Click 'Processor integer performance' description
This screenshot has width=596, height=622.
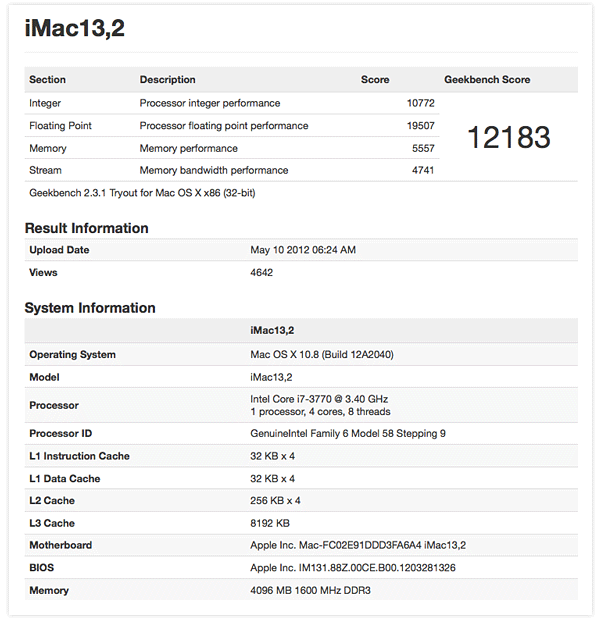[x=210, y=103]
